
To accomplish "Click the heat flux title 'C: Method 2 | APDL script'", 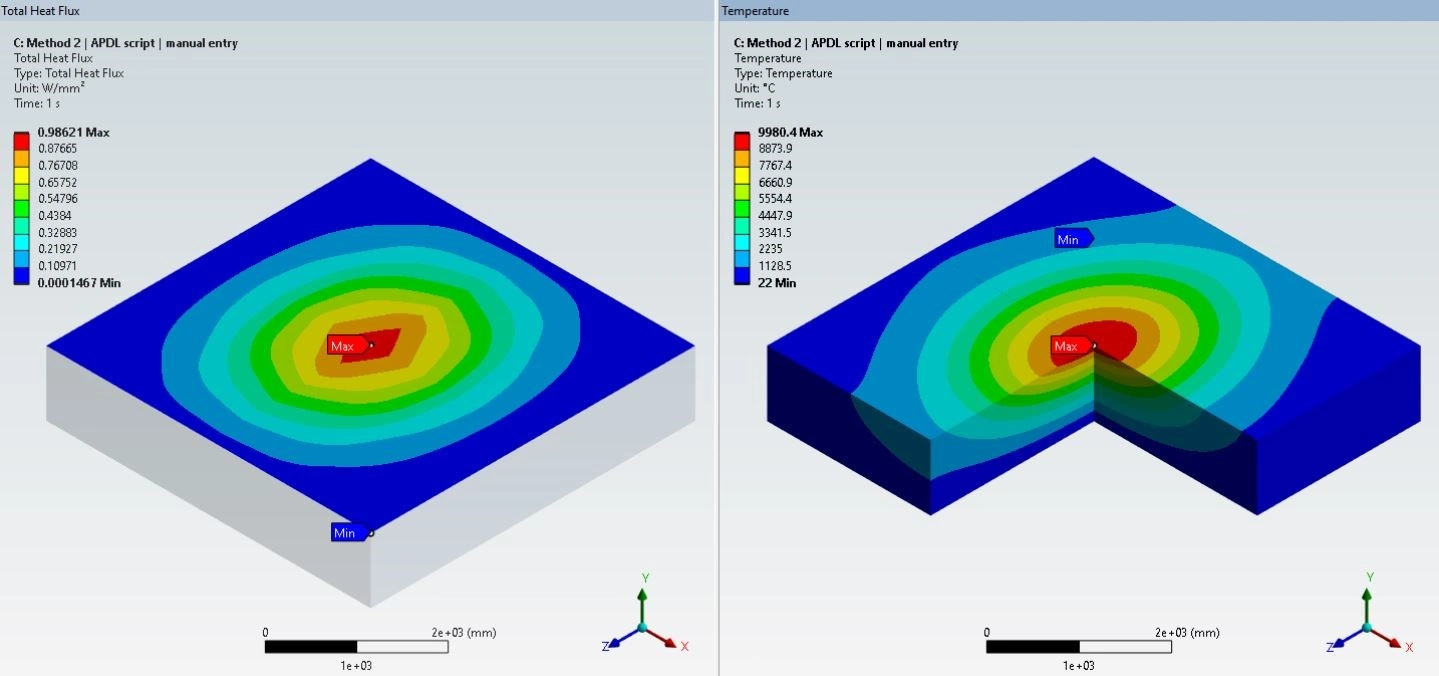I will tap(84, 43).
